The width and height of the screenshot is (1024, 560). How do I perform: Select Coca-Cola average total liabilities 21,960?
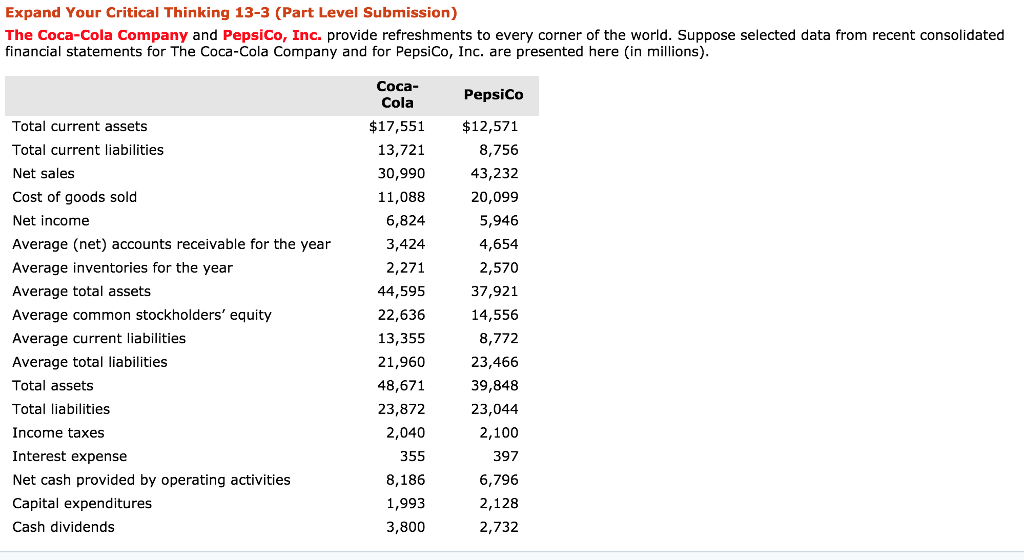pos(401,362)
